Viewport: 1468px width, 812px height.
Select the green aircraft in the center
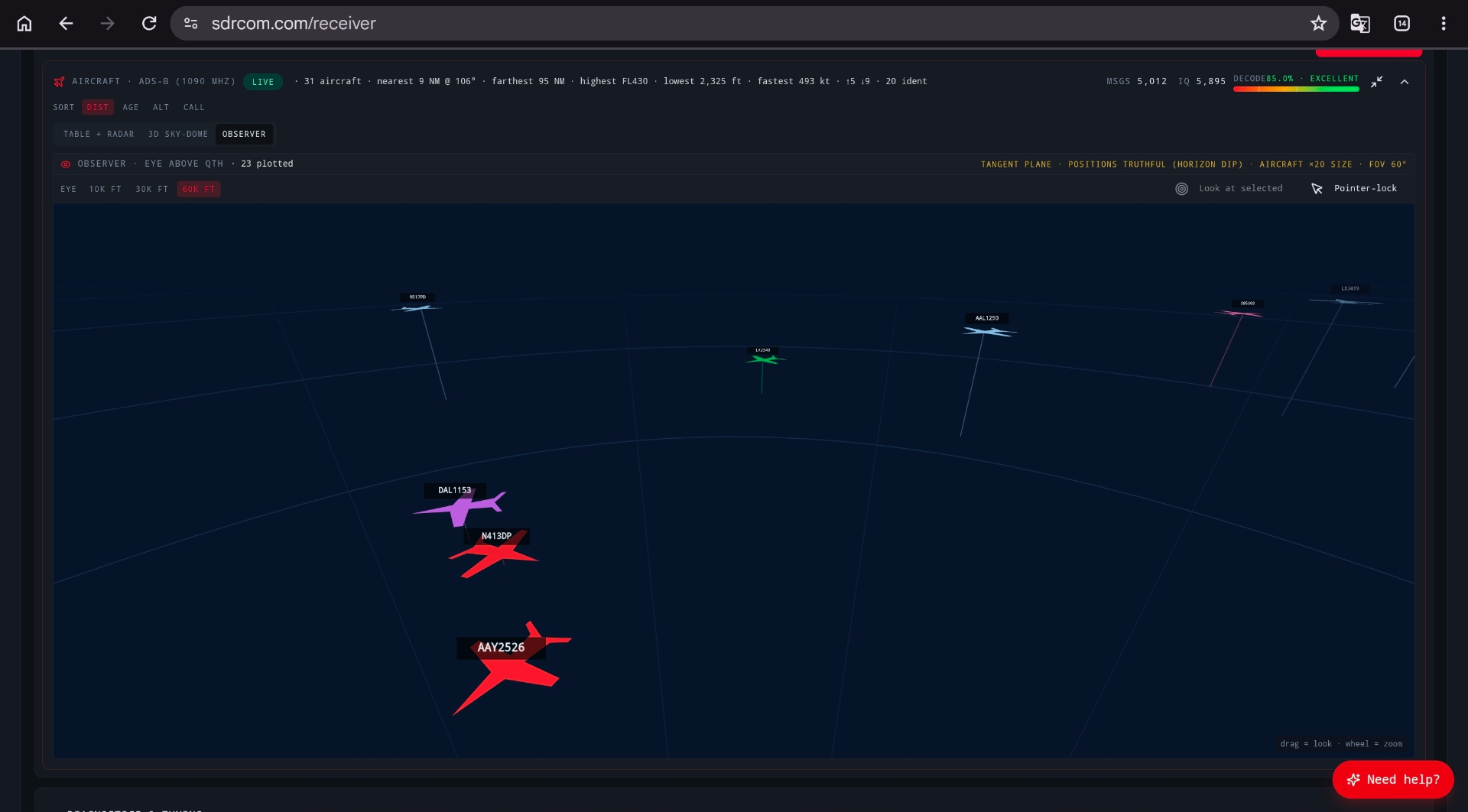coord(764,359)
